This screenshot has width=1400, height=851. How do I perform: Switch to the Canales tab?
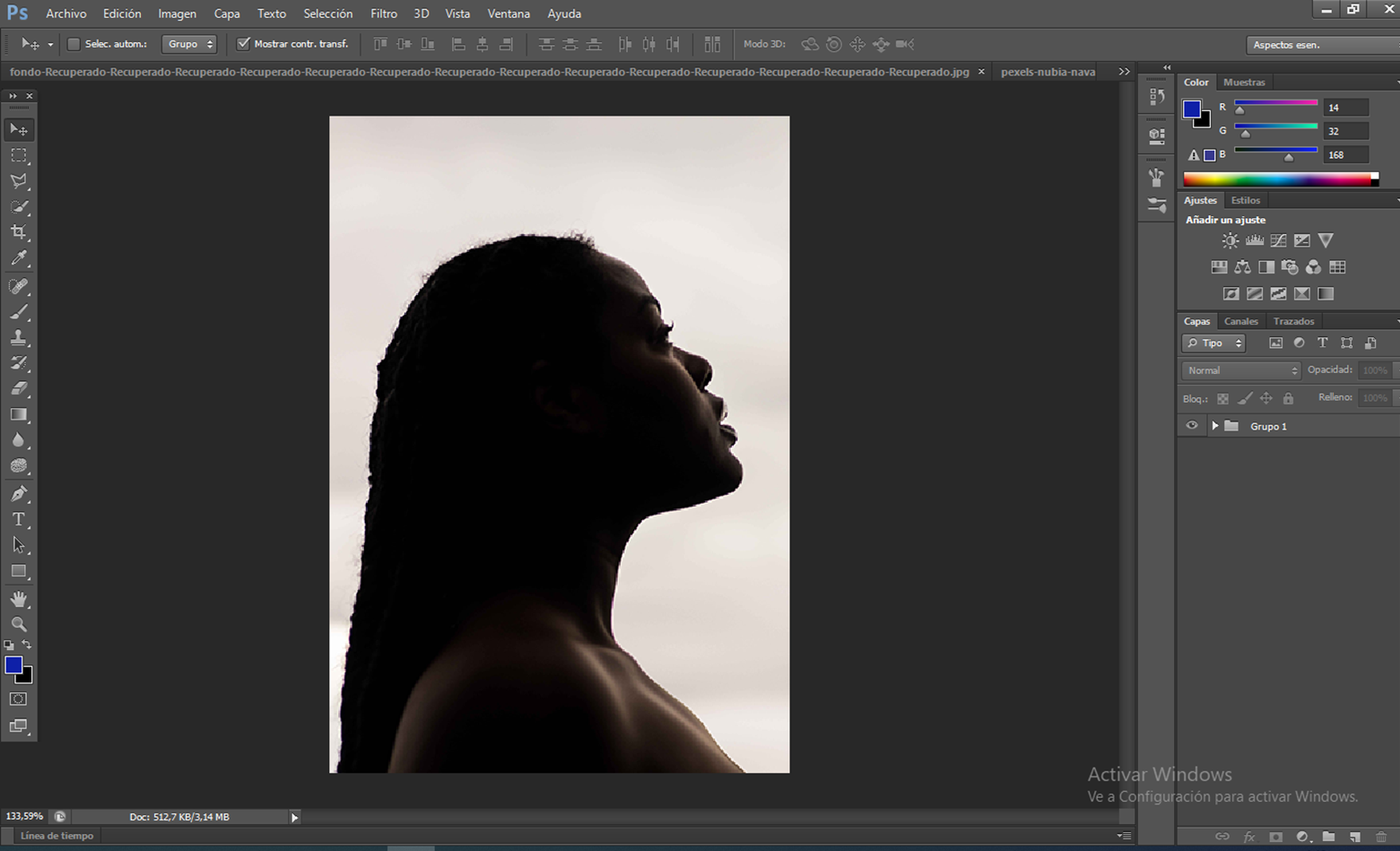click(1241, 321)
